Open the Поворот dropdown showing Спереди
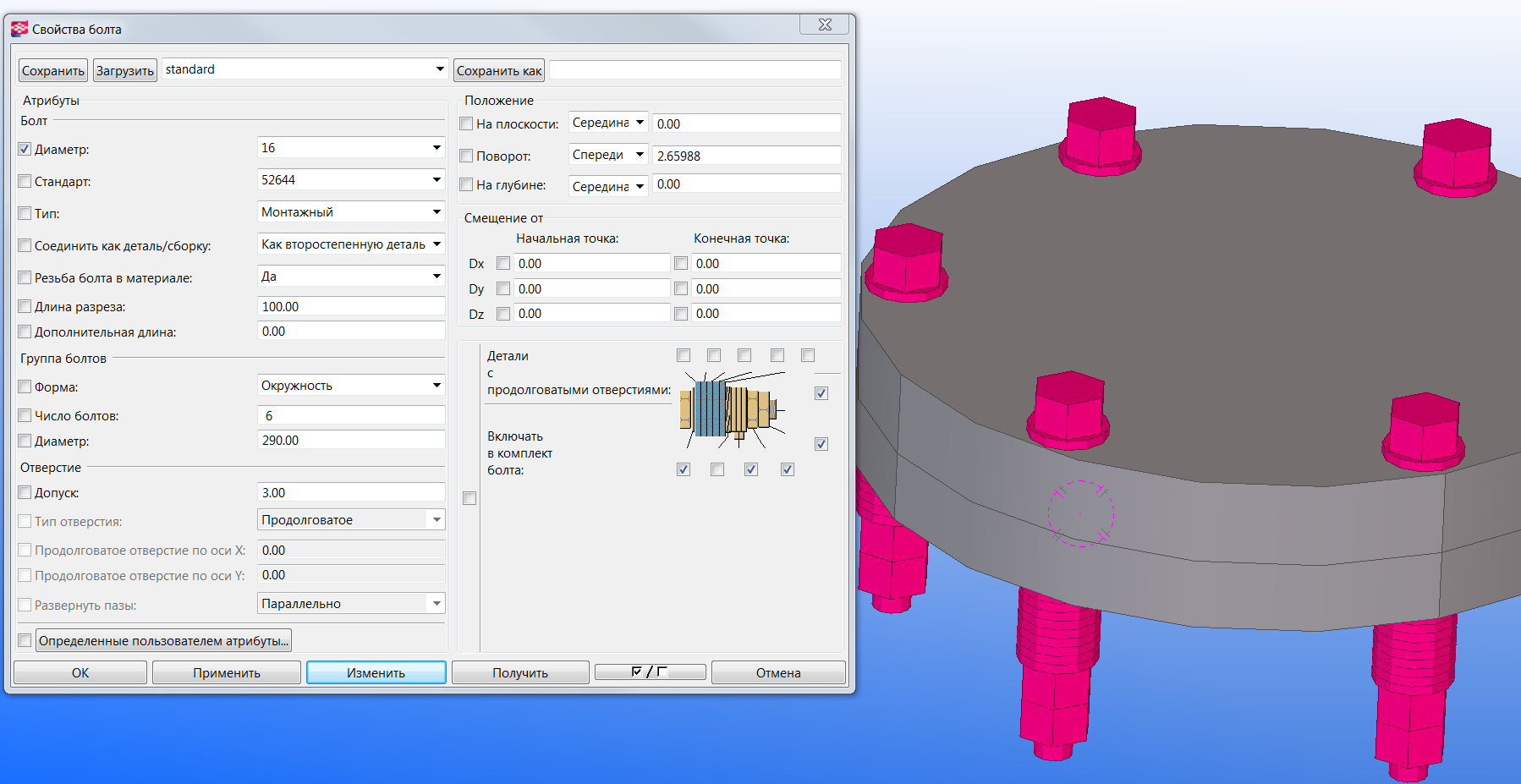The width and height of the screenshot is (1521, 784). pyautogui.click(x=640, y=155)
